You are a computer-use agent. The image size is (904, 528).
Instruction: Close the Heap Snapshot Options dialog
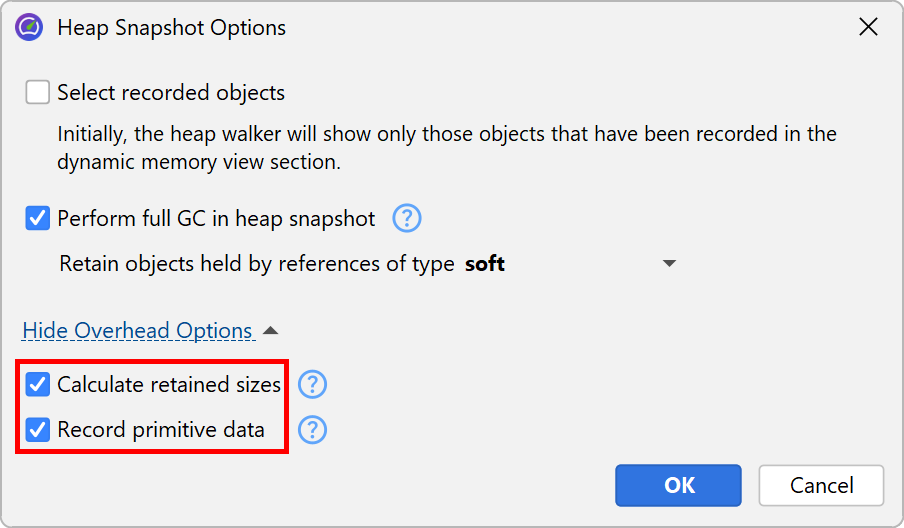tap(868, 28)
